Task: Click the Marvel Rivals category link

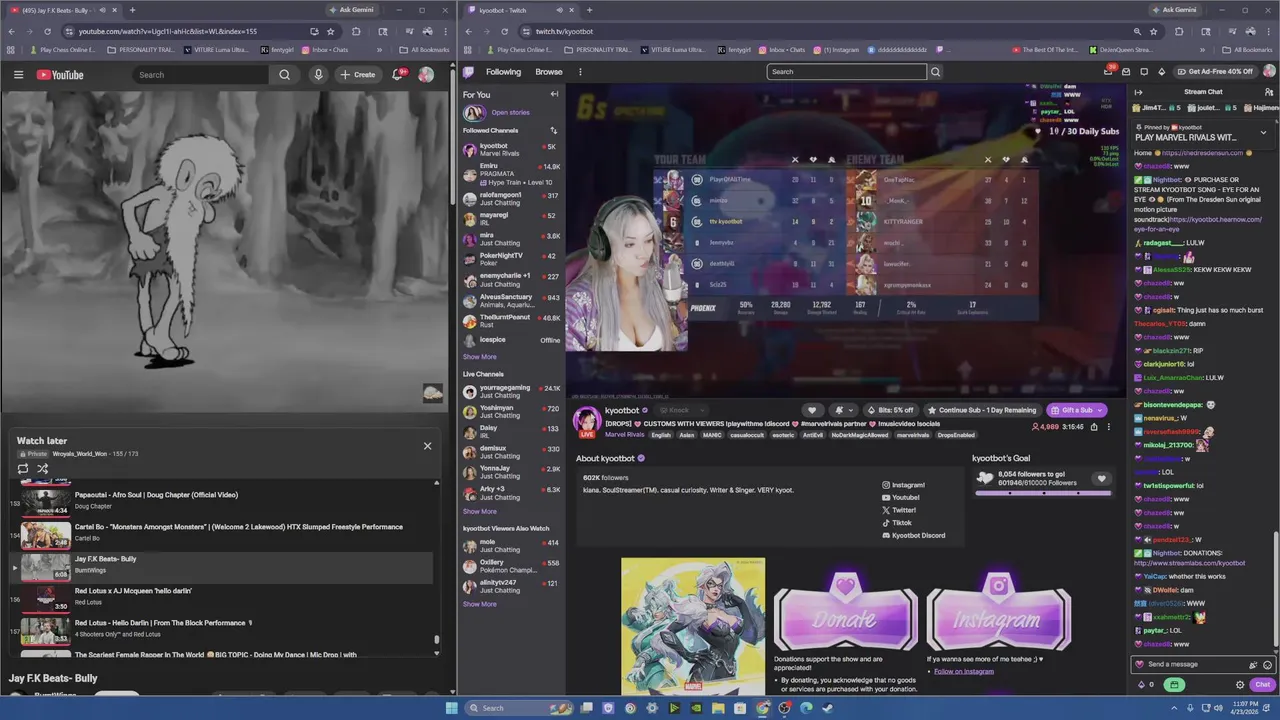Action: tap(624, 435)
